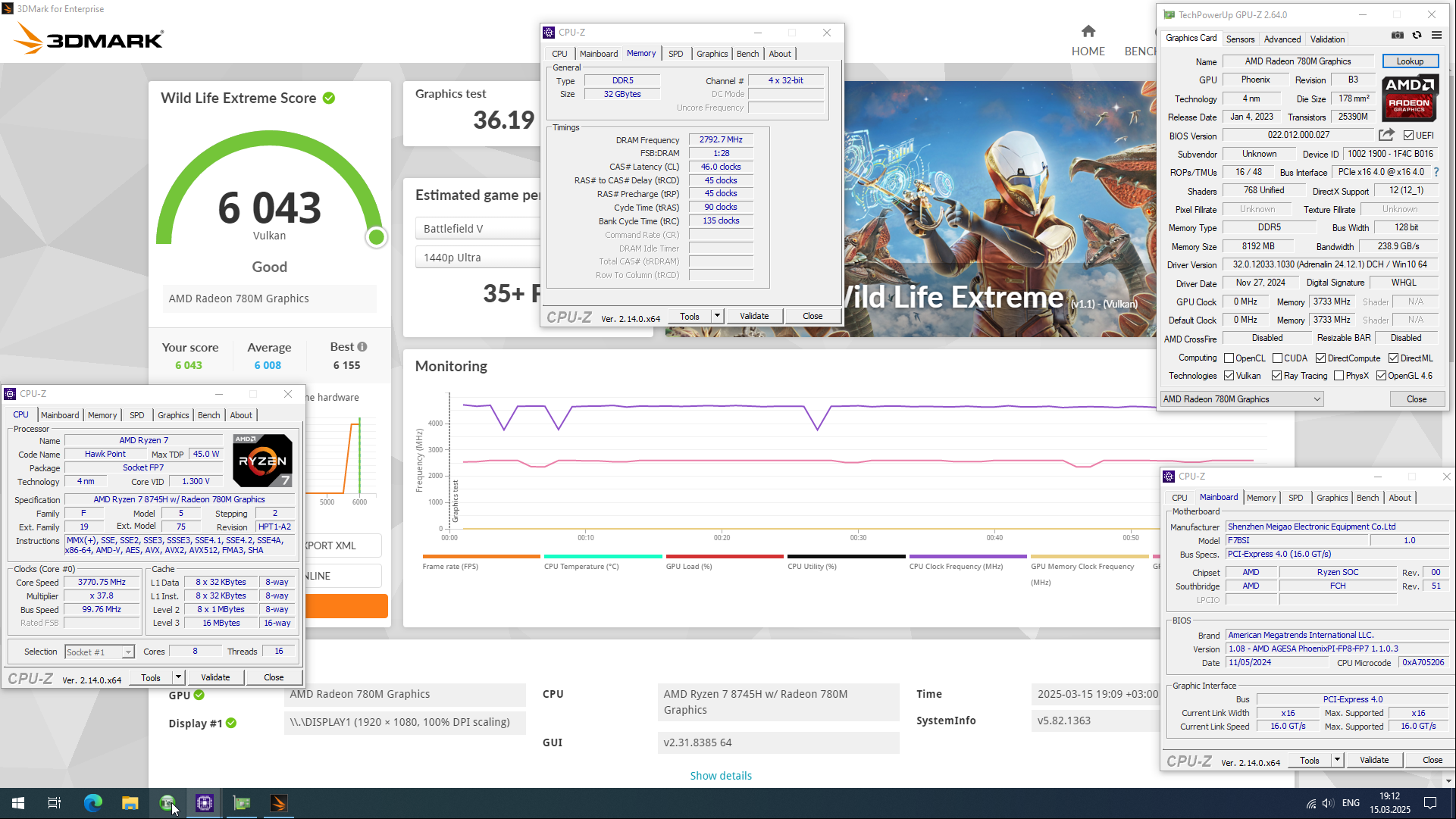1456x819 pixels.
Task: Toggle the Ray Tracing checkbox
Action: coord(1276,376)
